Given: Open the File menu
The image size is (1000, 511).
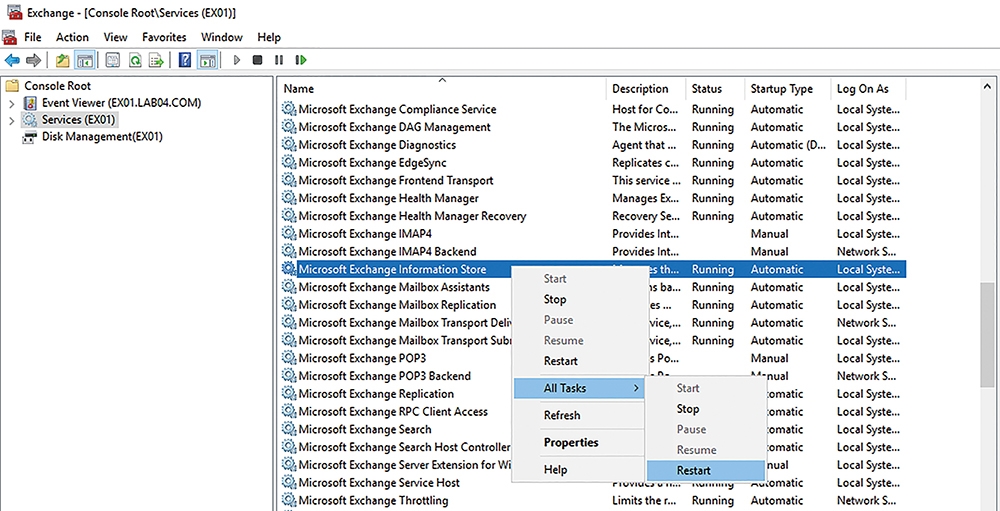Looking at the screenshot, I should coord(33,37).
